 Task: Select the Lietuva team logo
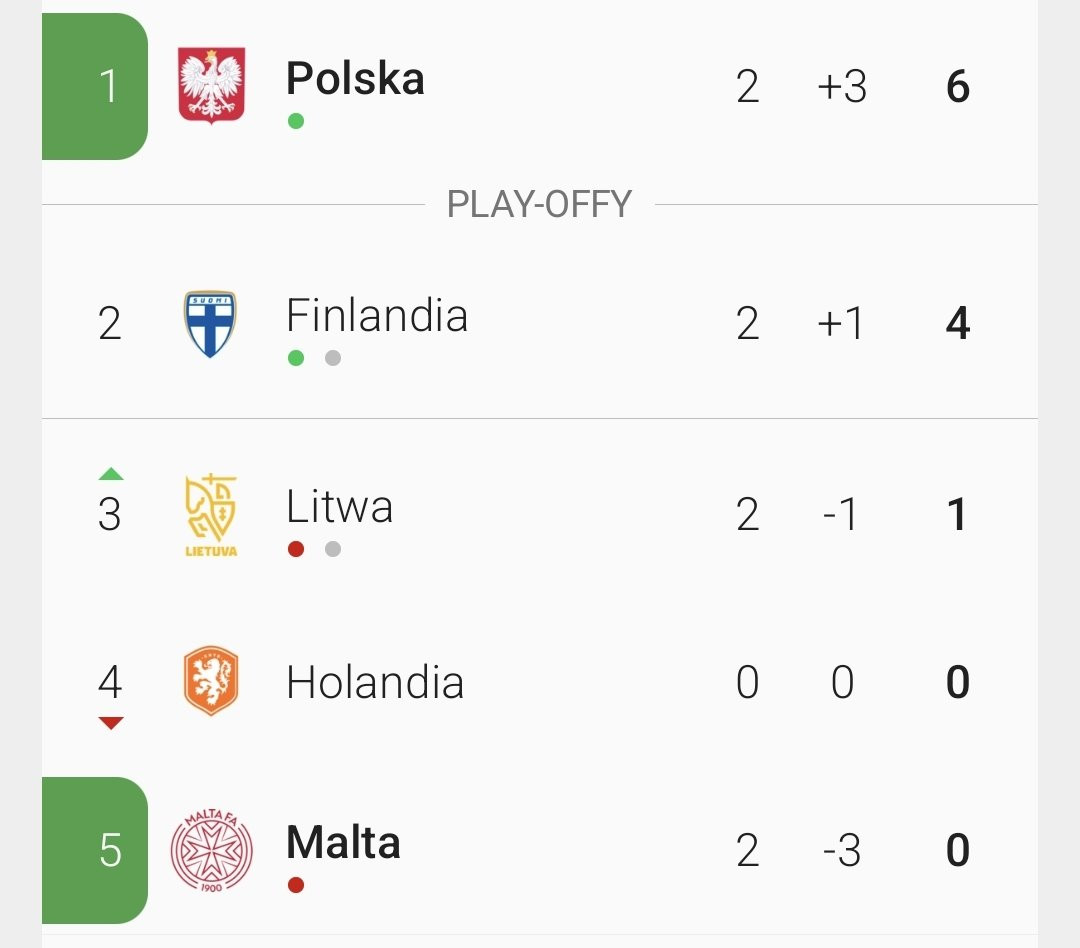click(x=211, y=515)
